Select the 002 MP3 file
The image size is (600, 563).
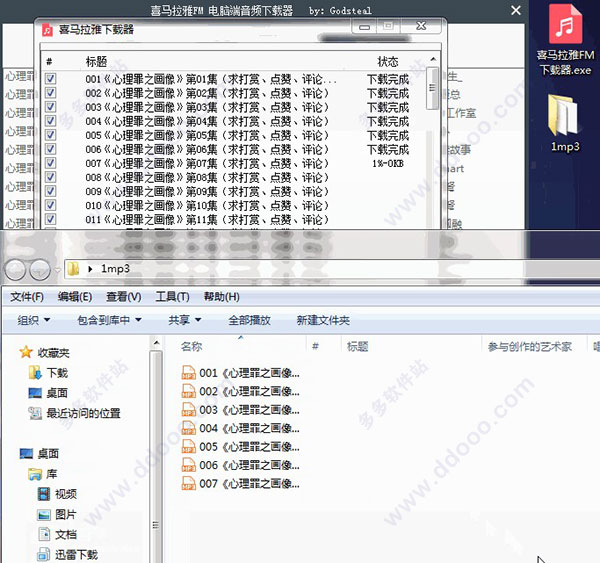tap(240, 391)
